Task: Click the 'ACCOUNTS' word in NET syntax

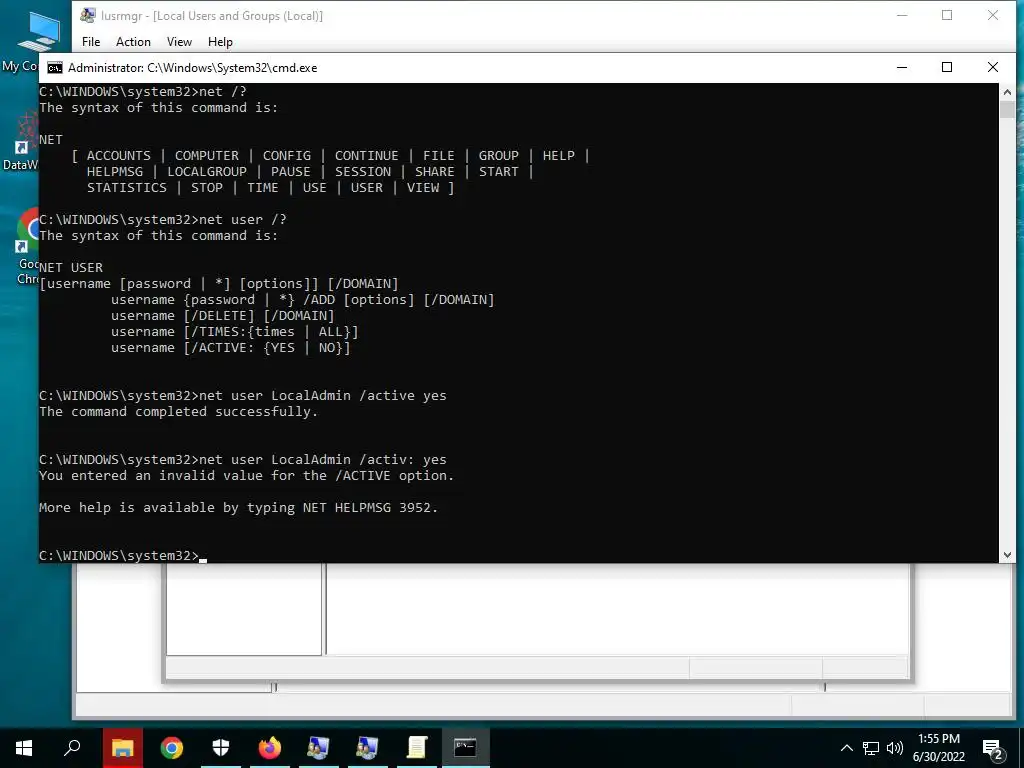Action: coord(119,155)
